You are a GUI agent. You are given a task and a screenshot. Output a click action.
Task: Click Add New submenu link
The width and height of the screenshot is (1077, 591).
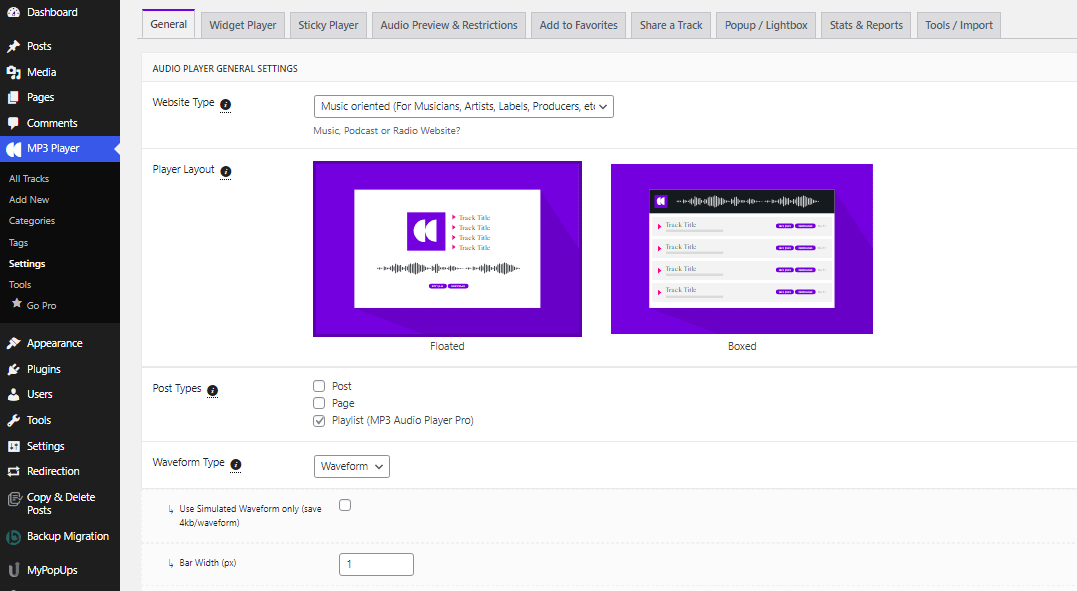point(29,200)
